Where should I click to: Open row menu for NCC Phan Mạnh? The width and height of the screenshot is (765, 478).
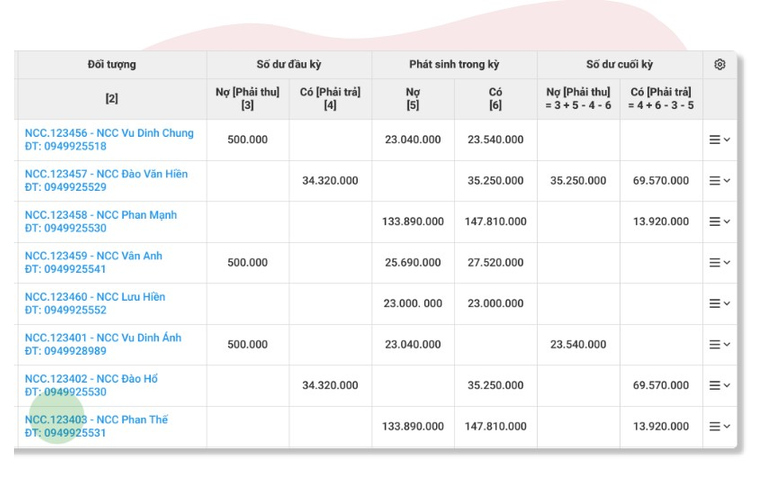(x=720, y=221)
